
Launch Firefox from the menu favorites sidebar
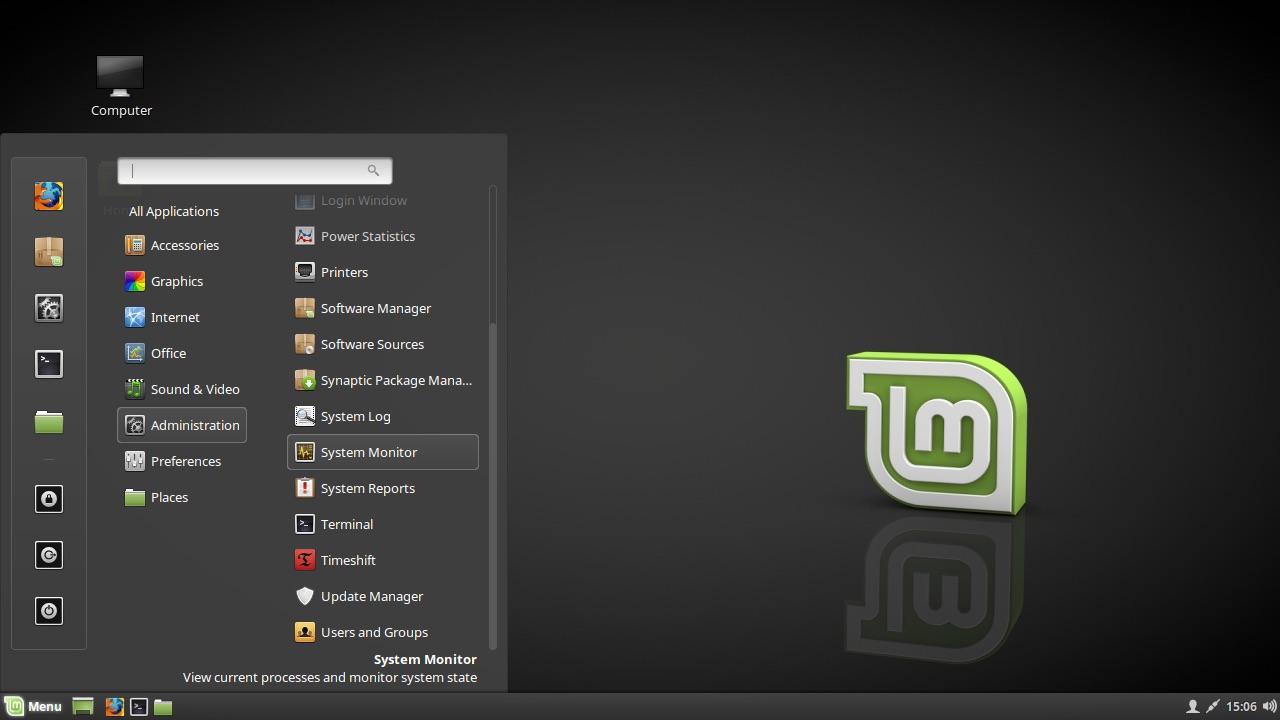[49, 196]
